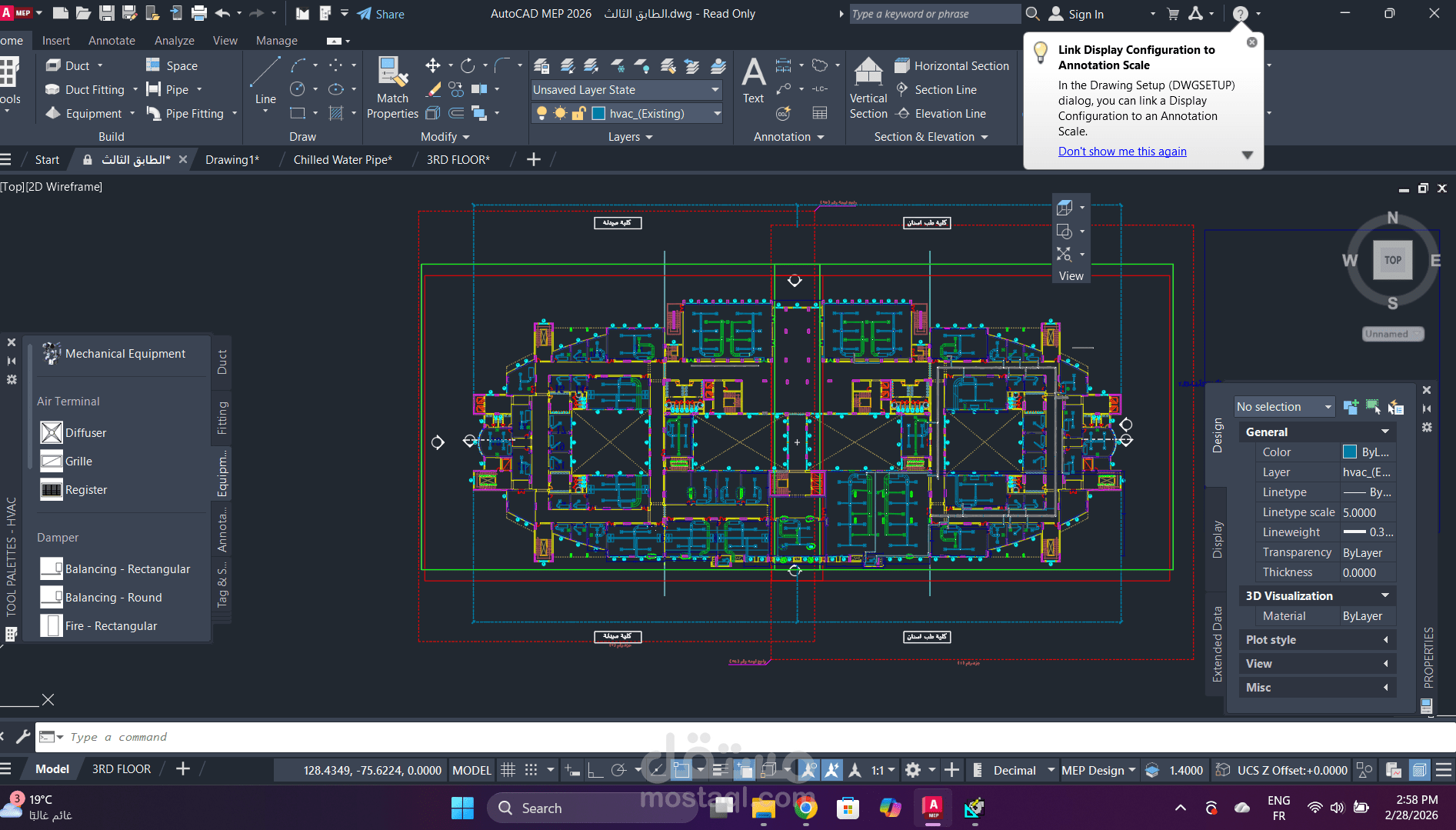Toggle polar tracking in status bar
Image resolution: width=1456 pixels, height=830 pixels.
(x=618, y=769)
